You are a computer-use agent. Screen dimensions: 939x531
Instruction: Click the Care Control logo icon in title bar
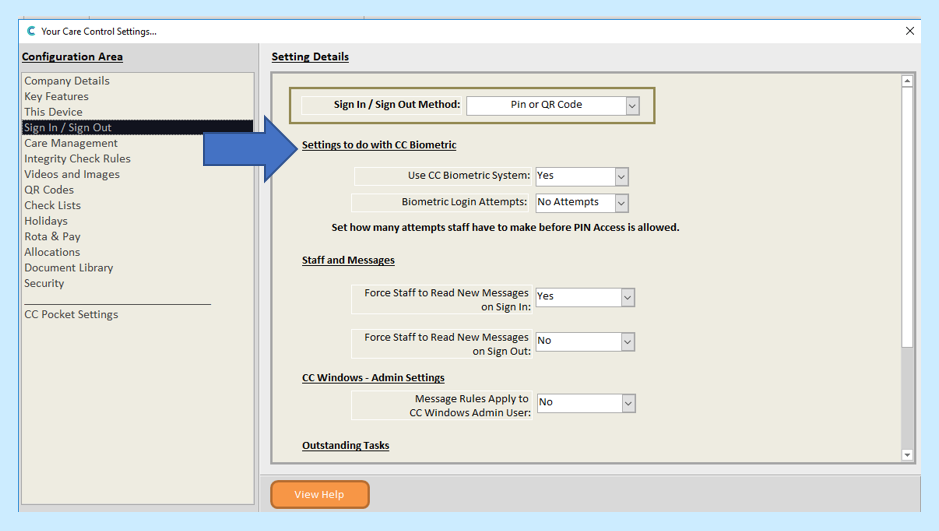click(32, 31)
